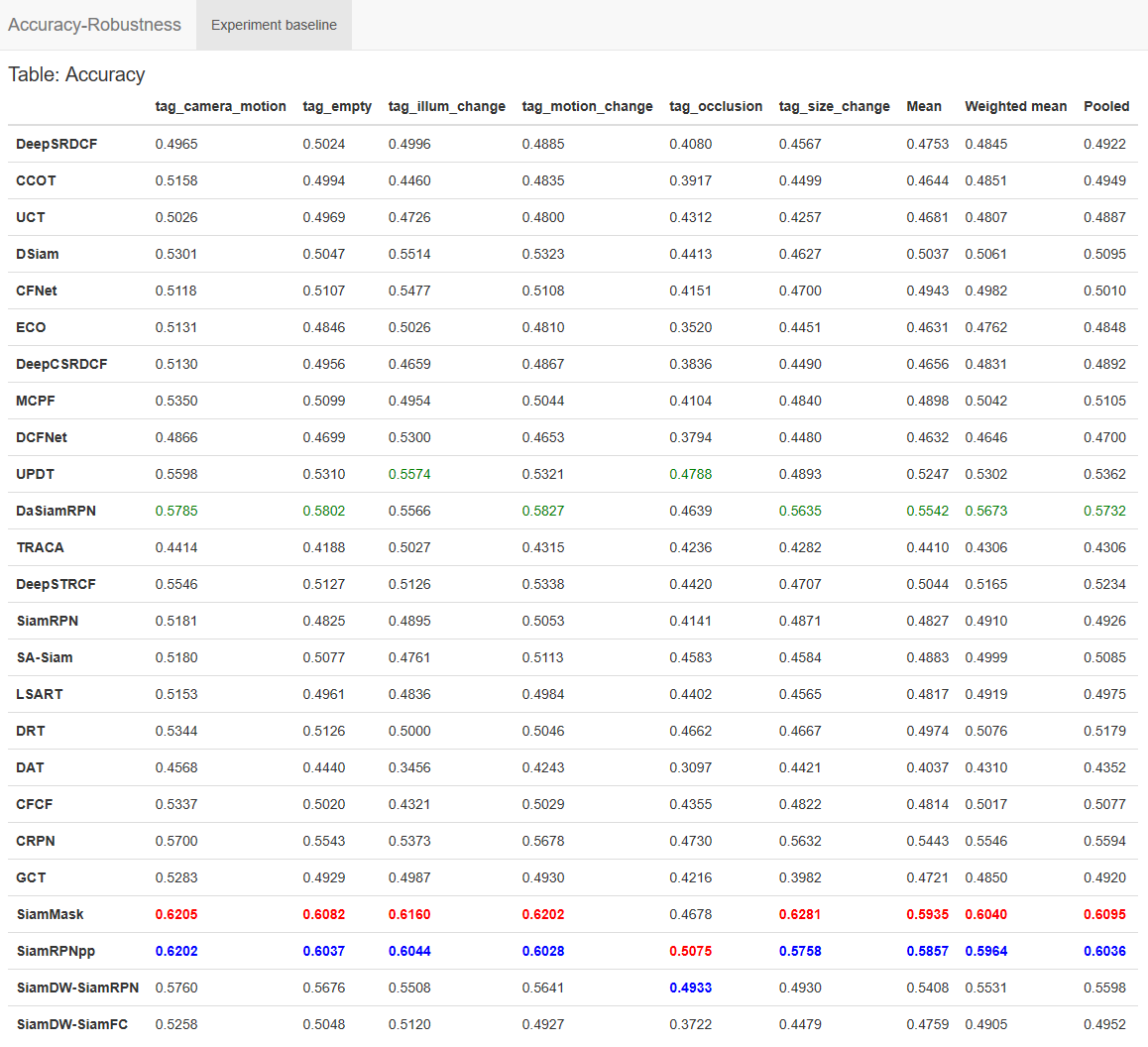
Task: Click value 0.3520 in ECO row
Action: pyautogui.click(x=690, y=327)
